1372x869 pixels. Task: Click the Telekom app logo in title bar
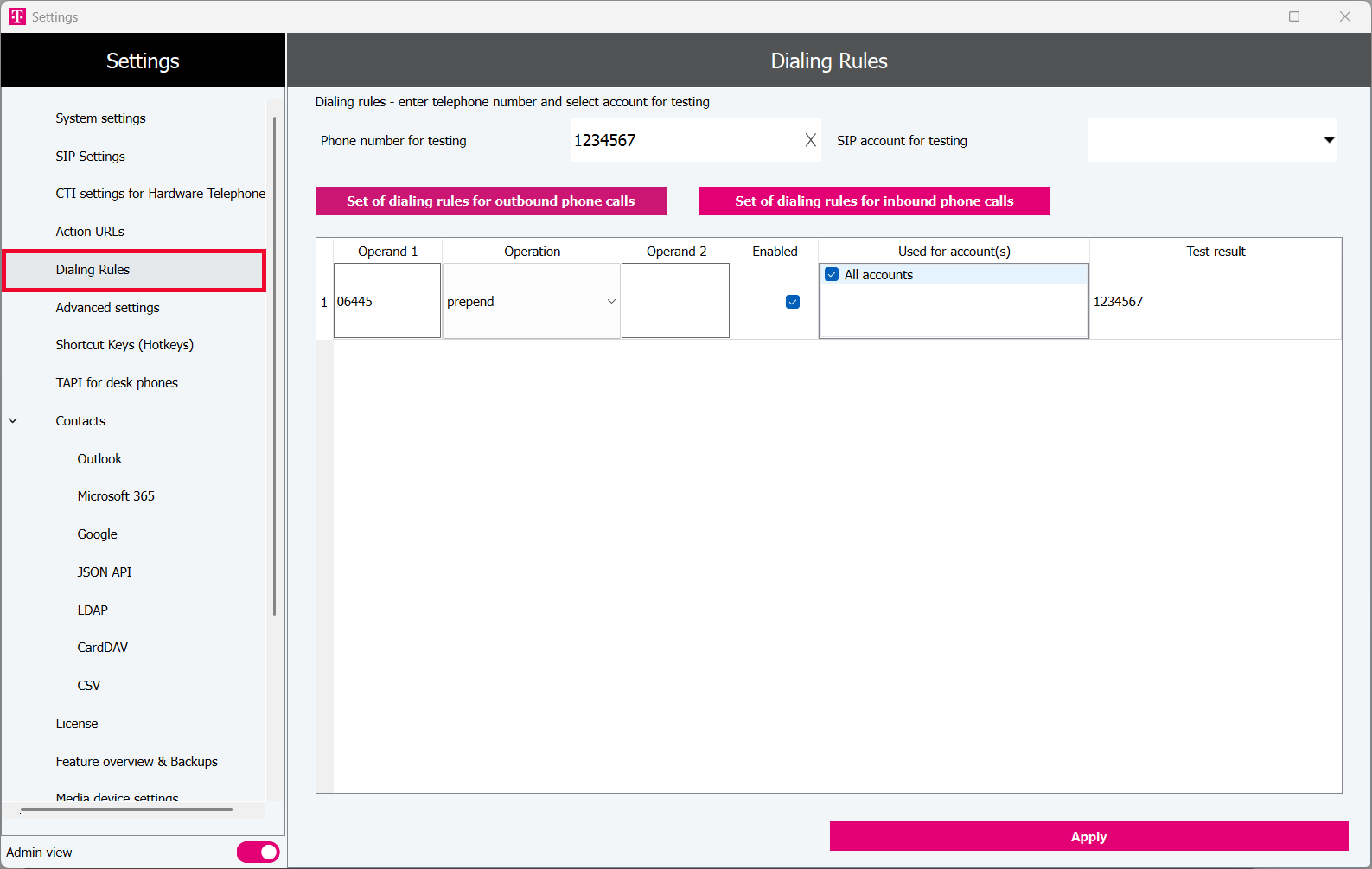tap(17, 16)
